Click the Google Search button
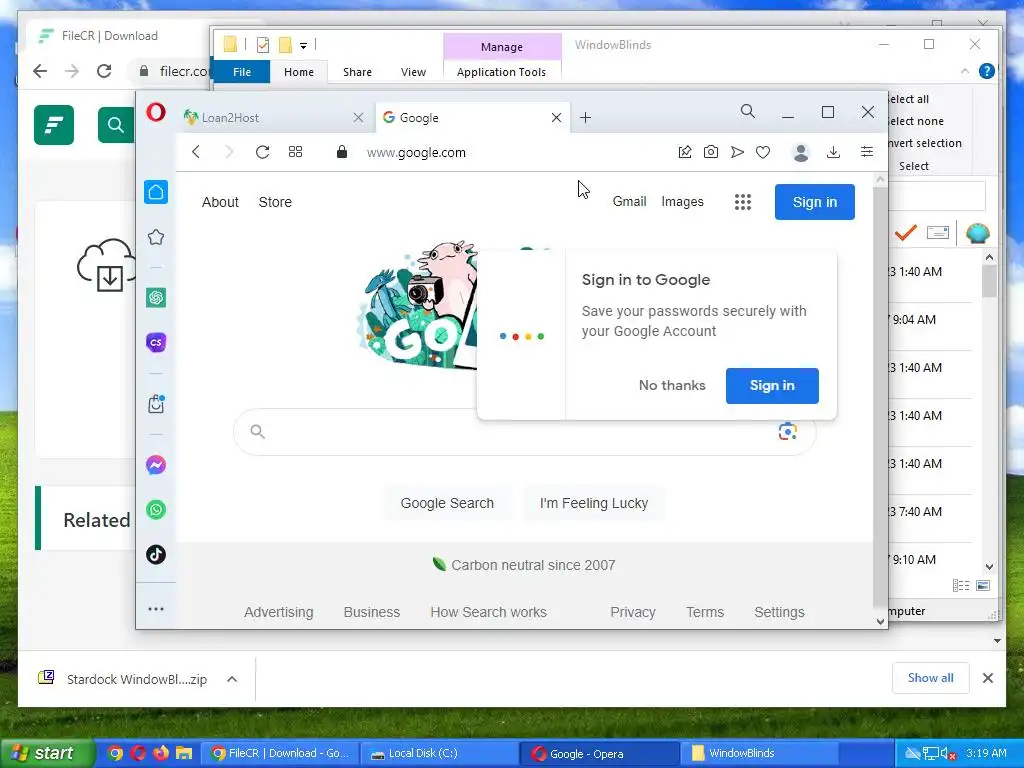This screenshot has width=1024, height=768. point(447,503)
